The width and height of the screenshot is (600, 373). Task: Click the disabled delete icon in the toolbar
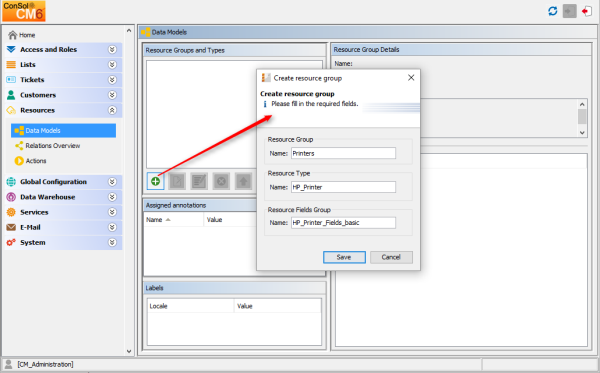[x=221, y=181]
